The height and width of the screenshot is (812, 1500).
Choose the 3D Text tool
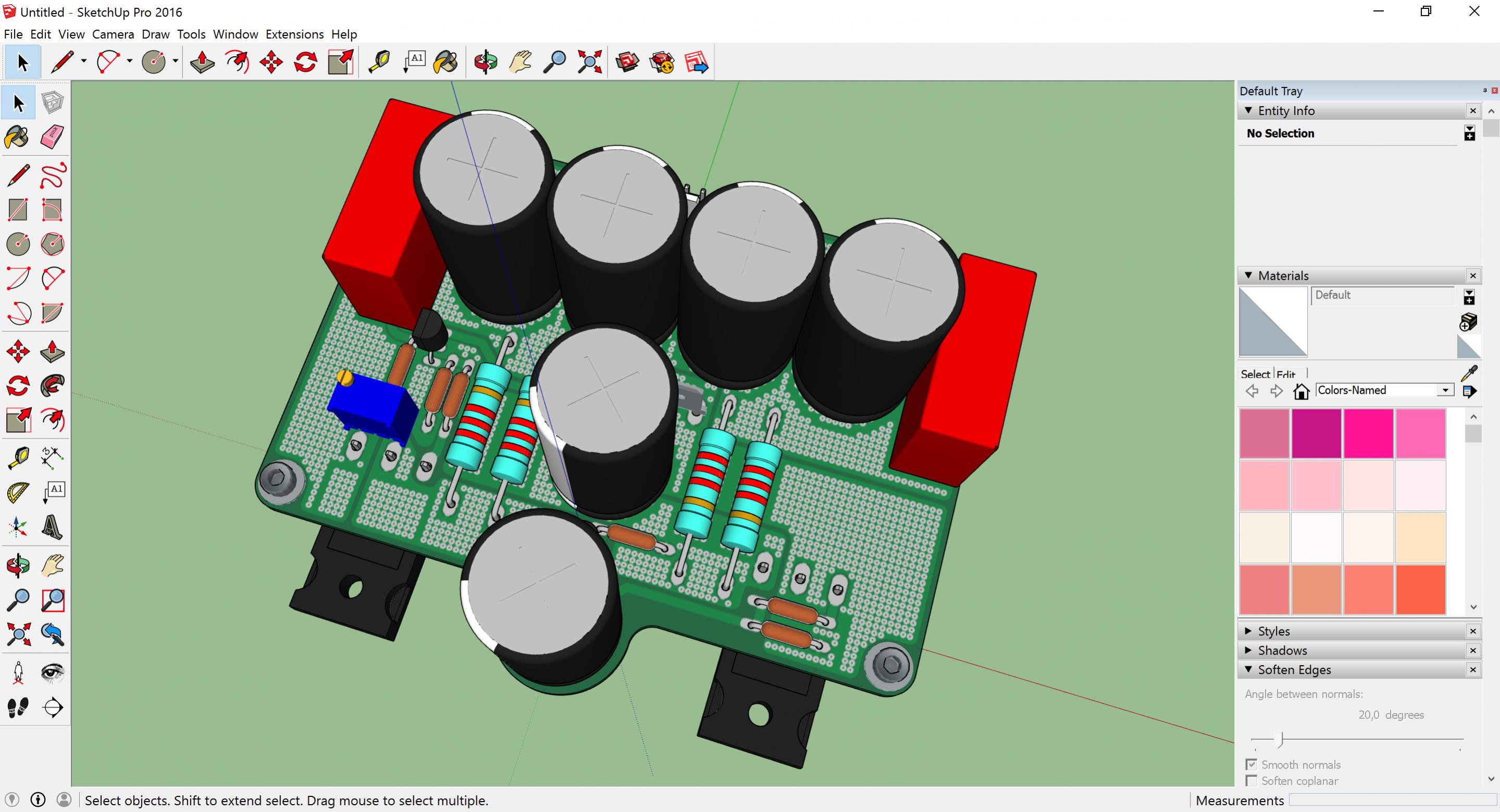(53, 527)
